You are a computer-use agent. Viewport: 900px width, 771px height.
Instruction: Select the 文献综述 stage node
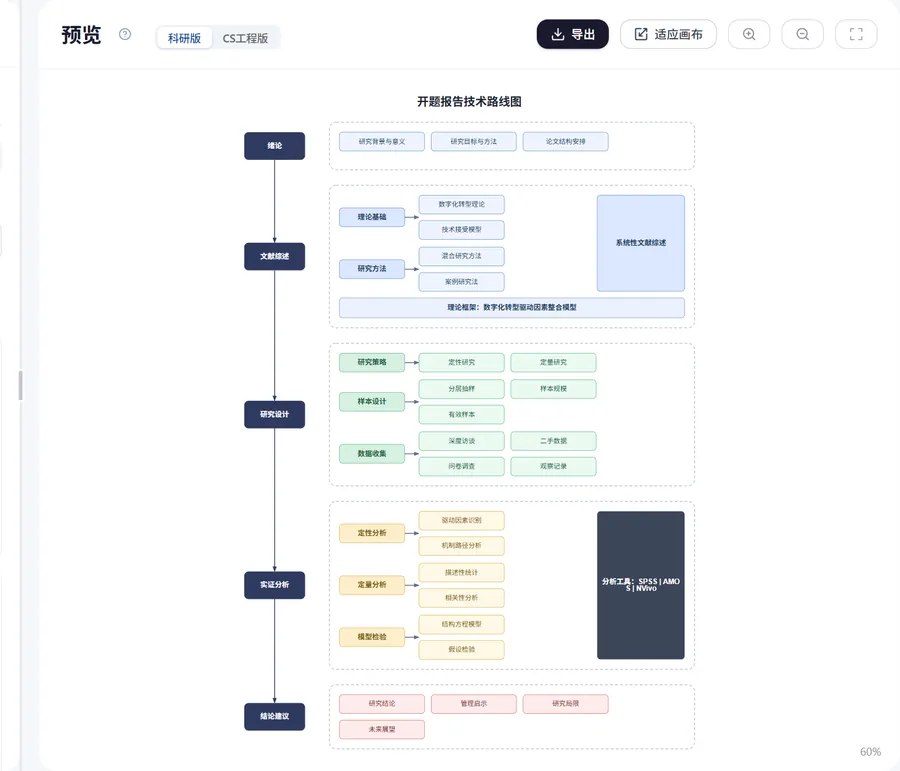click(x=274, y=256)
